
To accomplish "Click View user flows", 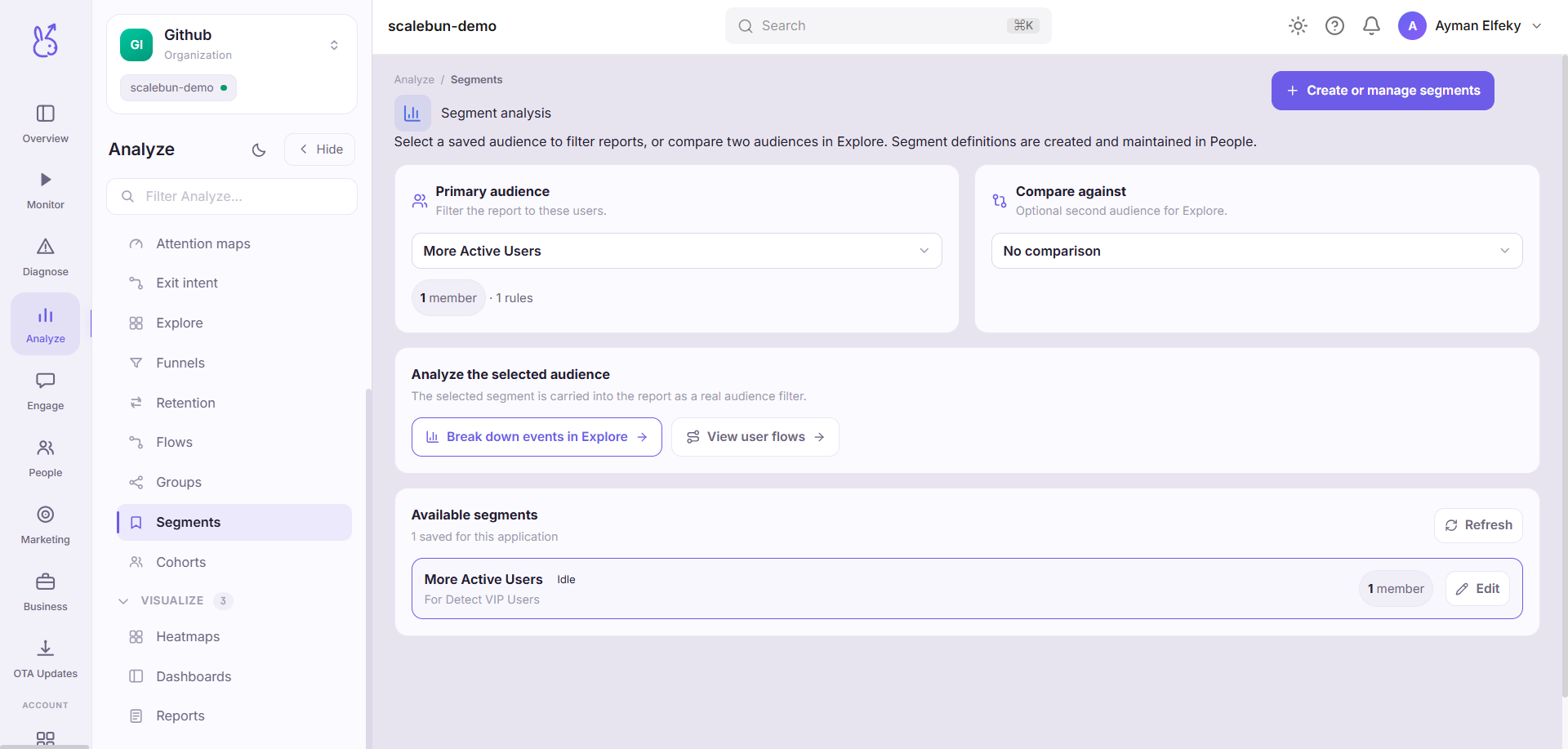I will click(755, 437).
